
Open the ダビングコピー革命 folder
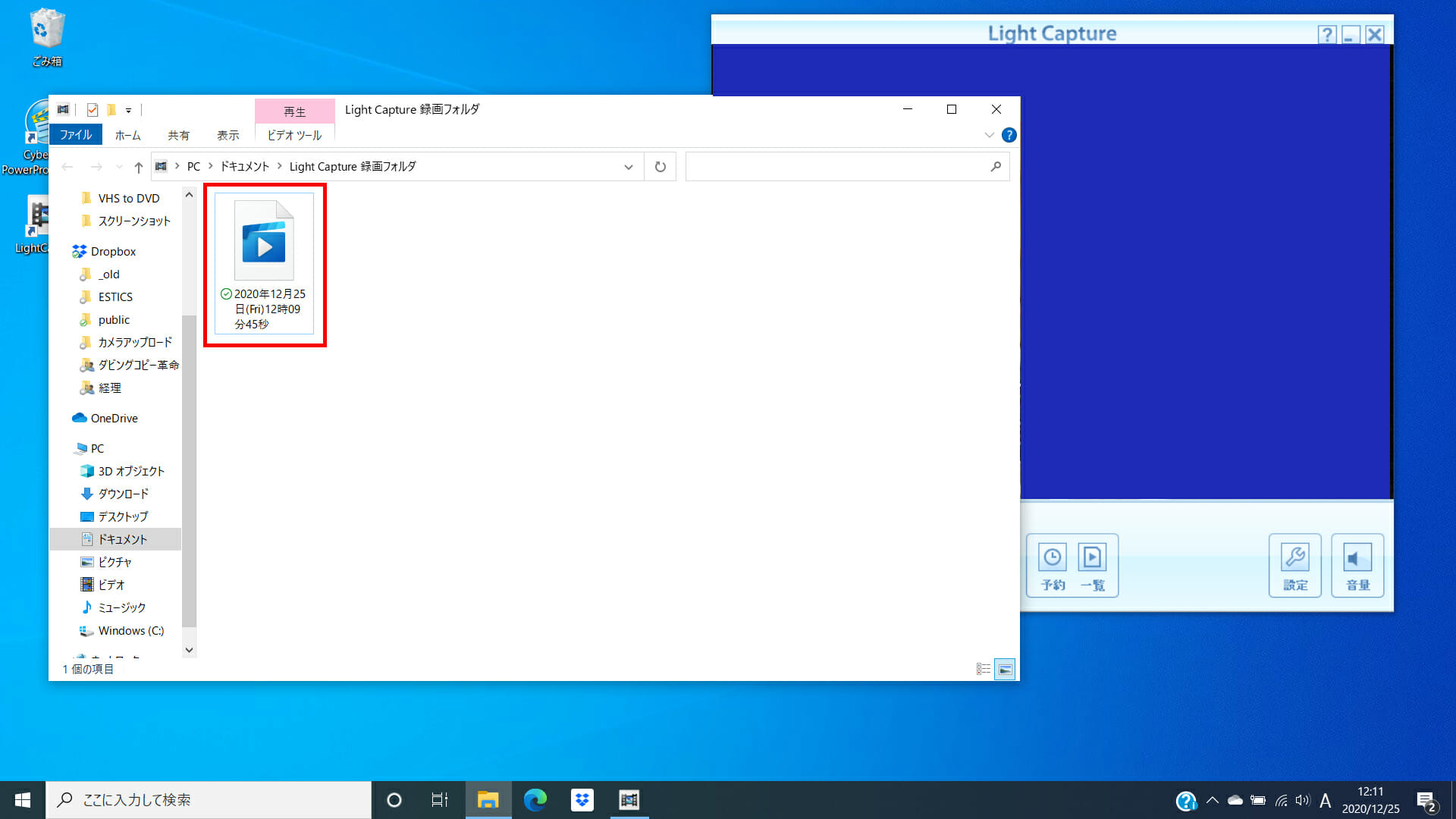coord(129,365)
